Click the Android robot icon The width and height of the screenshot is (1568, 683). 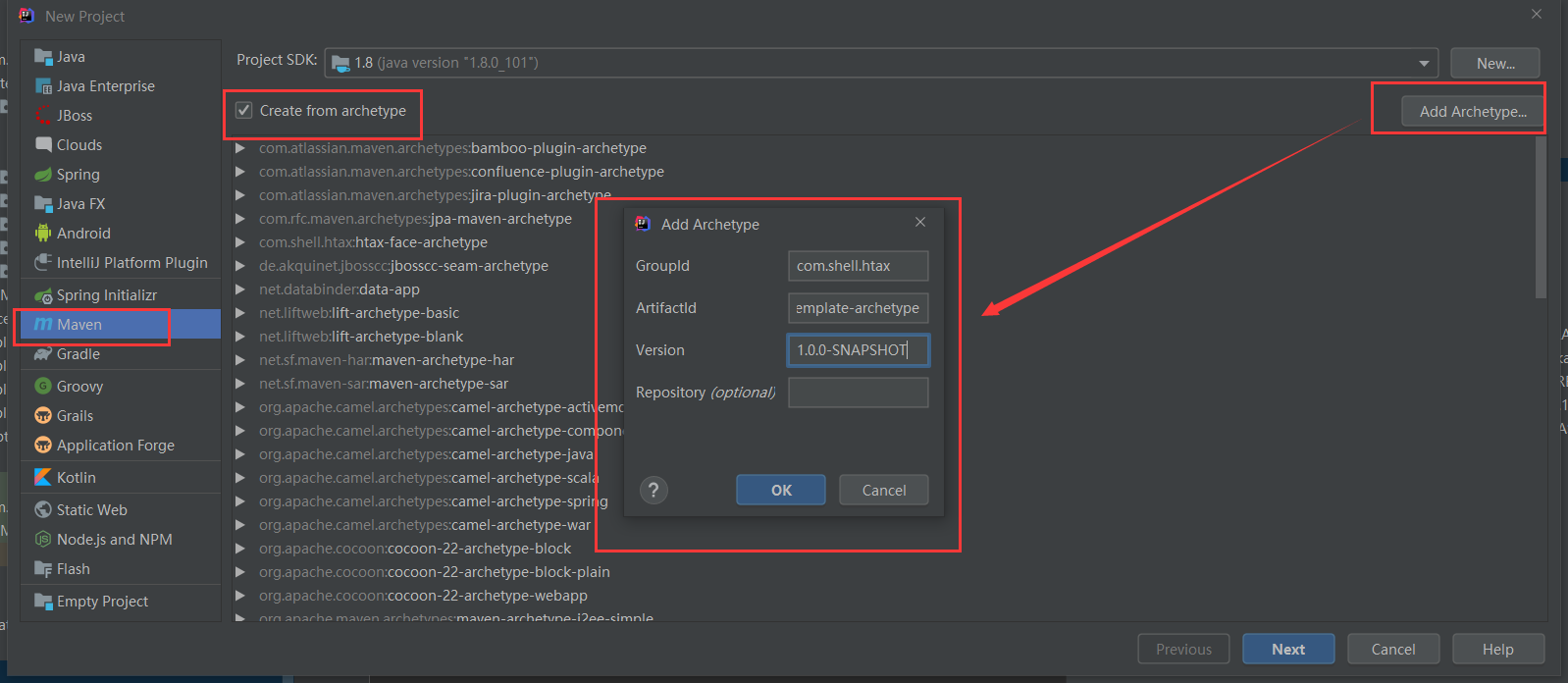tap(43, 234)
